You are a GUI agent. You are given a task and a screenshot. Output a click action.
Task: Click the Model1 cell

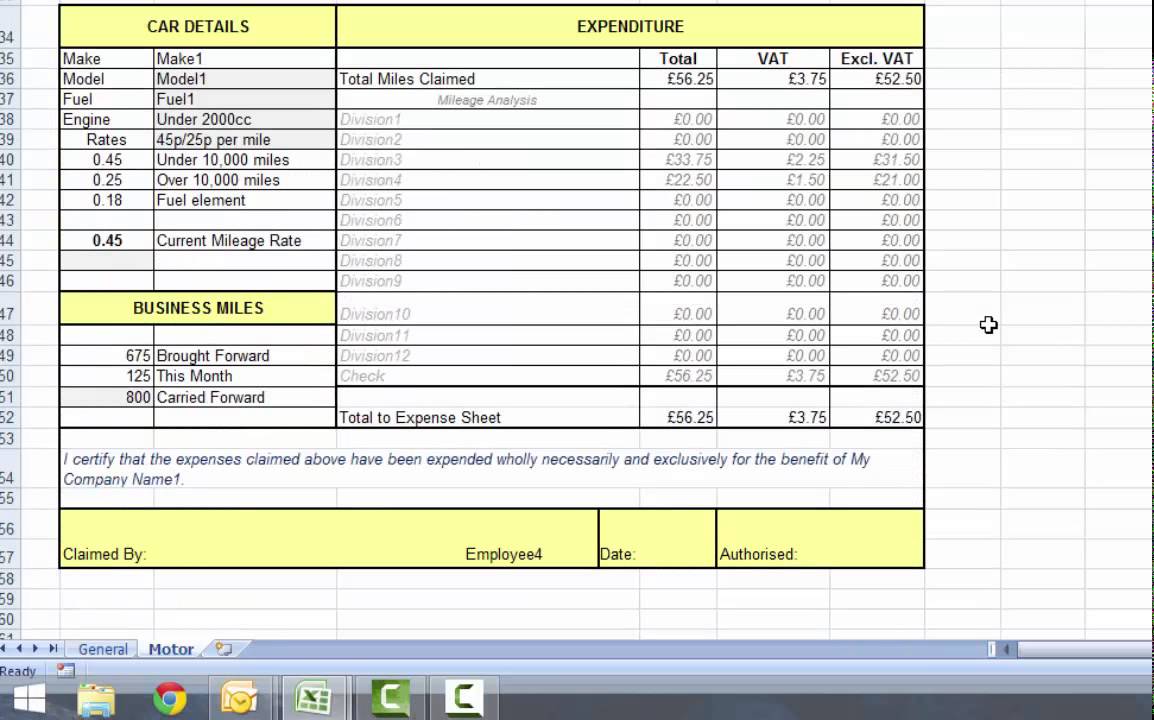pyautogui.click(x=244, y=79)
